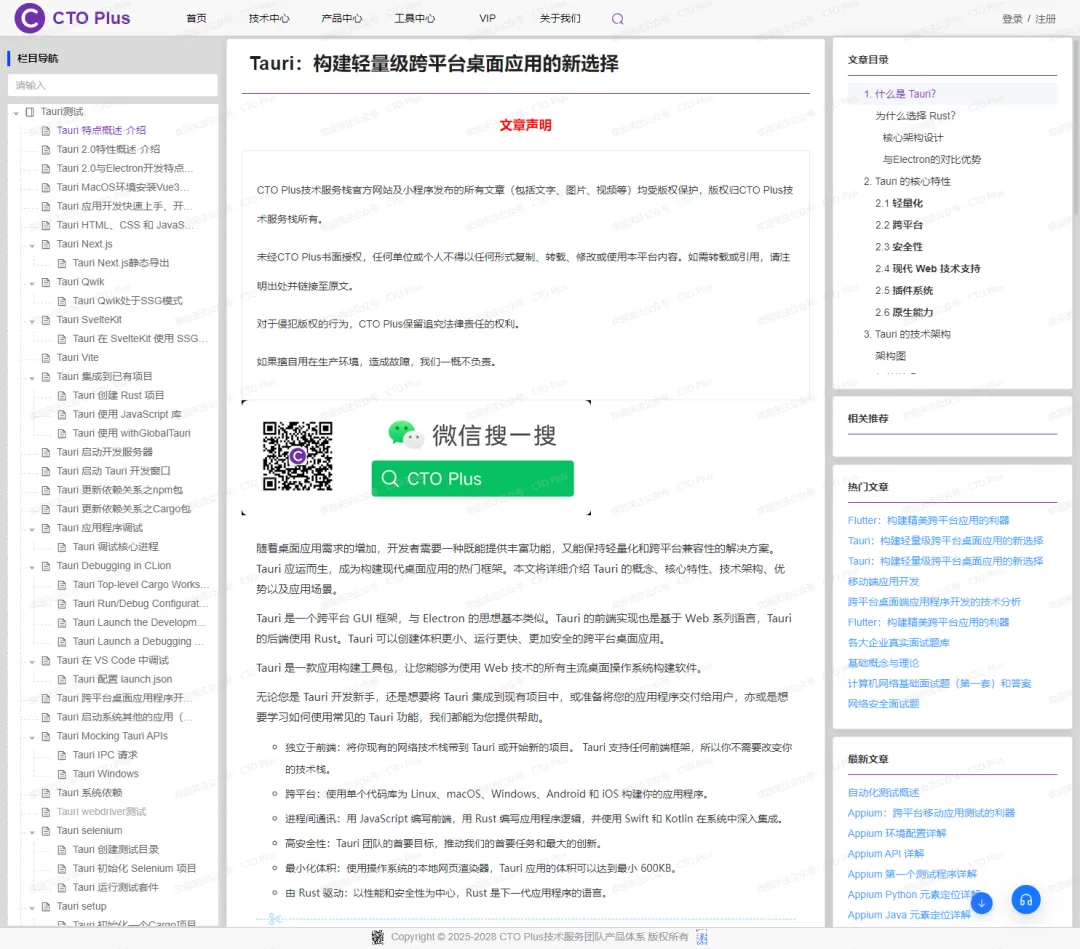Open the VIP nav item
This screenshot has height=949, width=1080.
pyautogui.click(x=488, y=19)
